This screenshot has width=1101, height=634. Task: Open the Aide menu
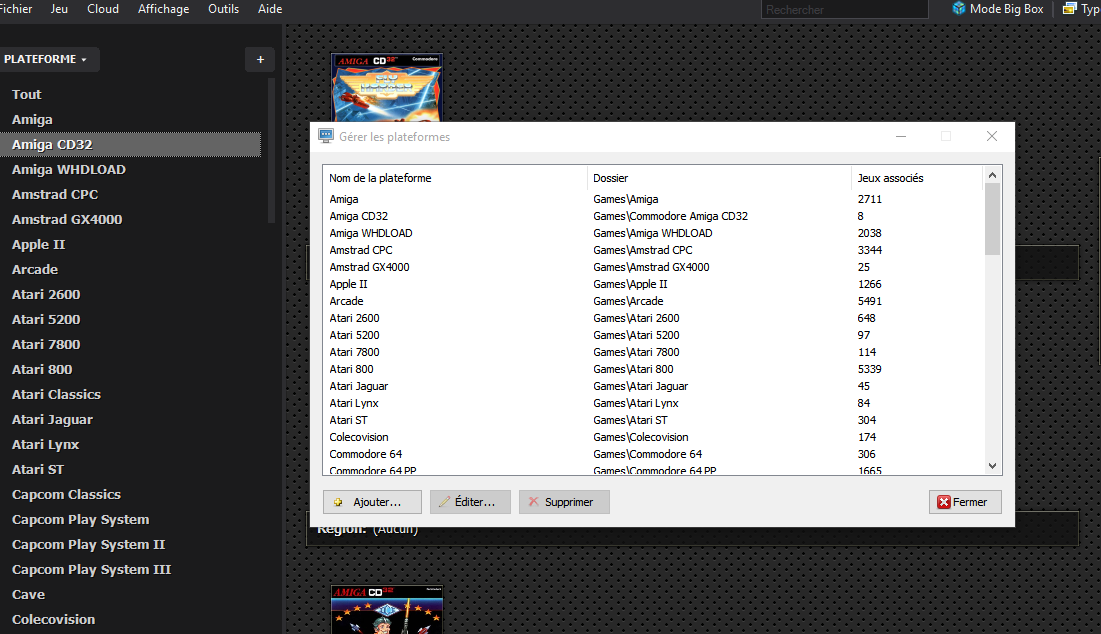coord(270,8)
